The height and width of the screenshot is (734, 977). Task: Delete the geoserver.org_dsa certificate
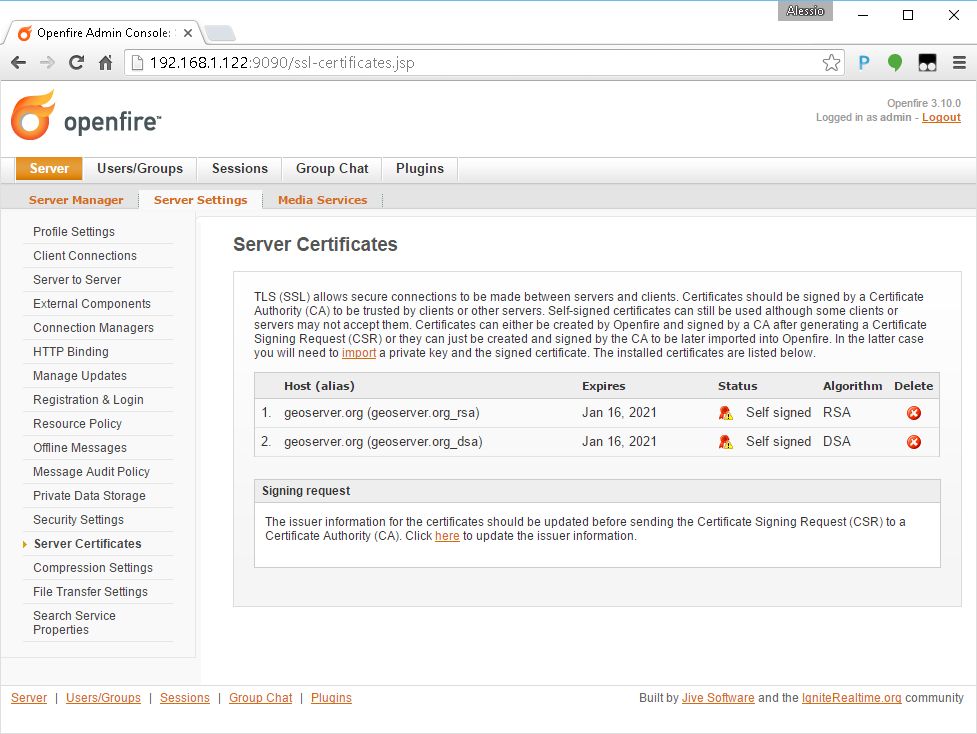913,442
